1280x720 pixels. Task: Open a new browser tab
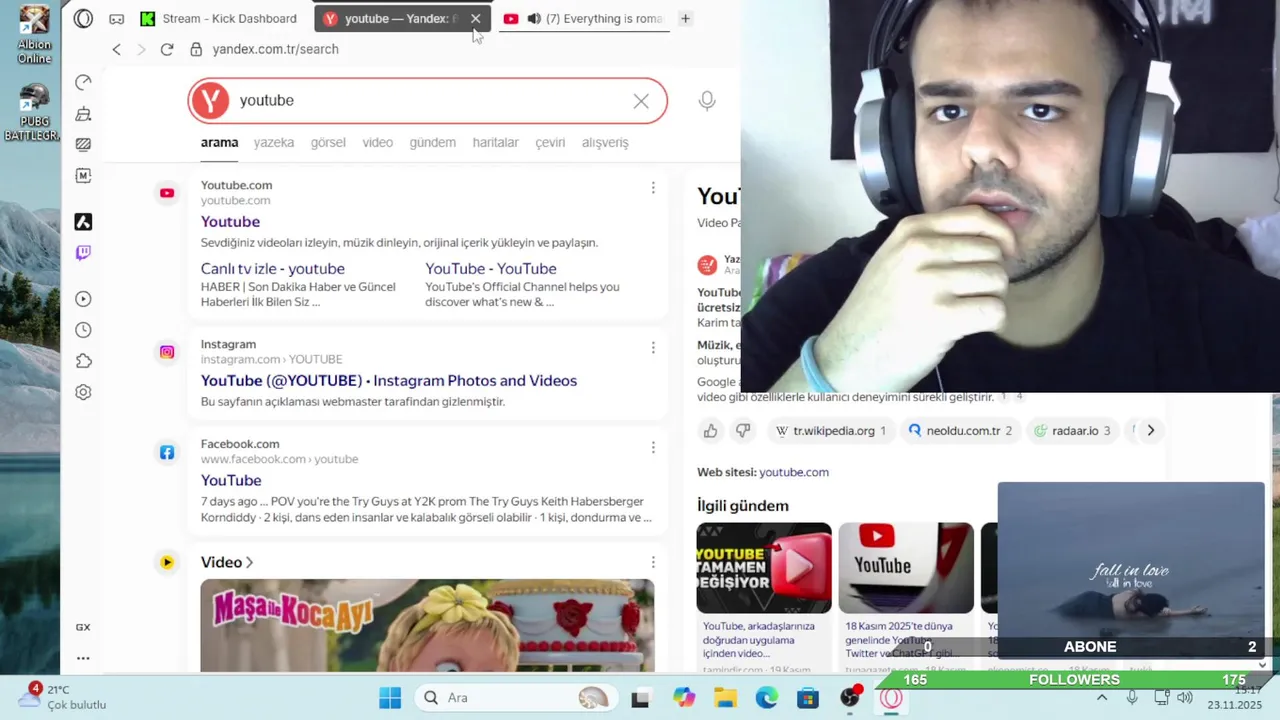click(685, 18)
